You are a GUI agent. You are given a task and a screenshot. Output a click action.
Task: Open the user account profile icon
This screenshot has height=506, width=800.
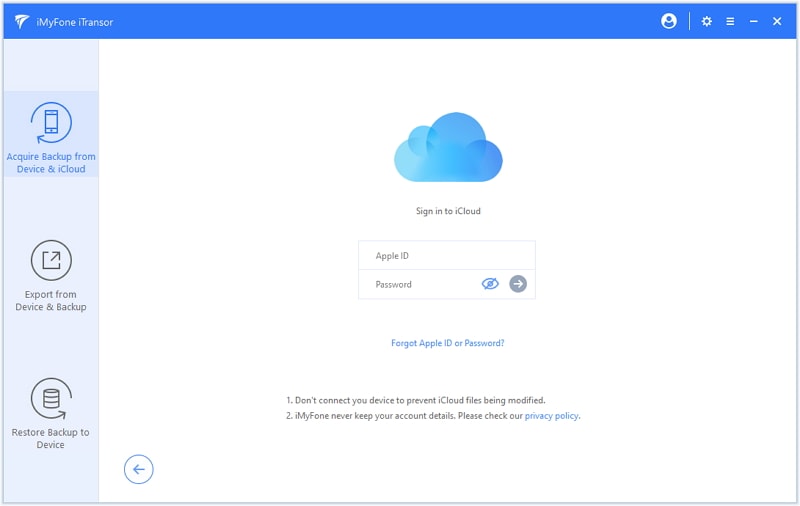[x=668, y=21]
